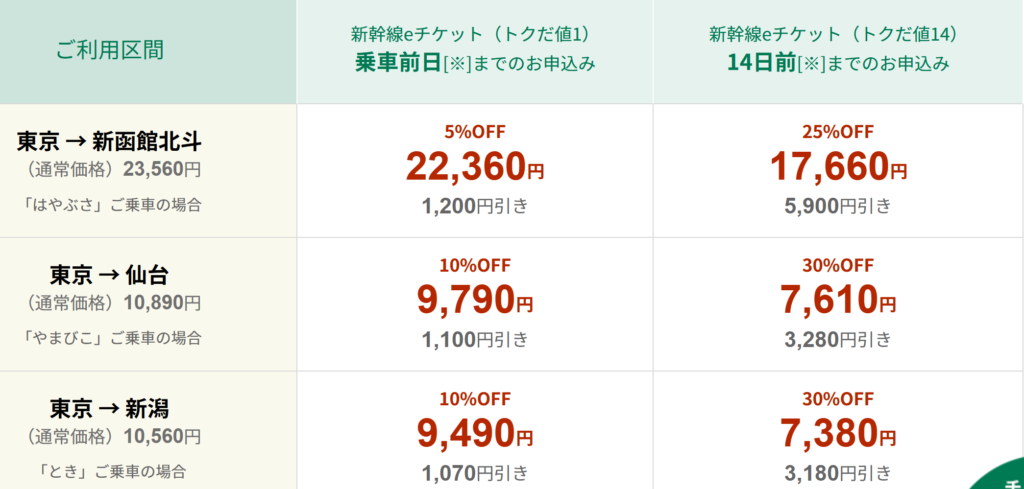
Task: Select the 17,660円 price
Action: click(x=838, y=166)
